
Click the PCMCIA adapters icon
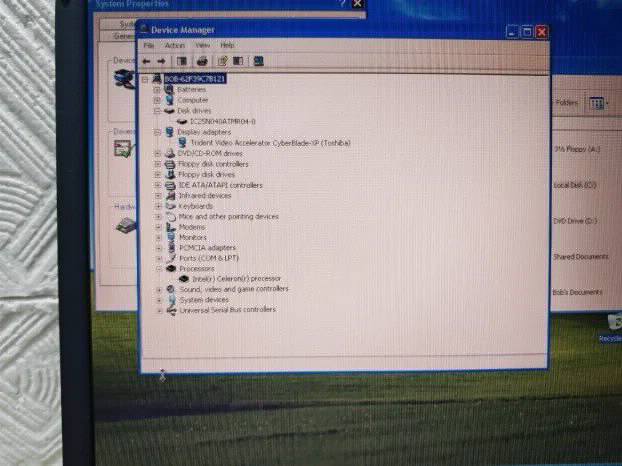[x=171, y=248]
